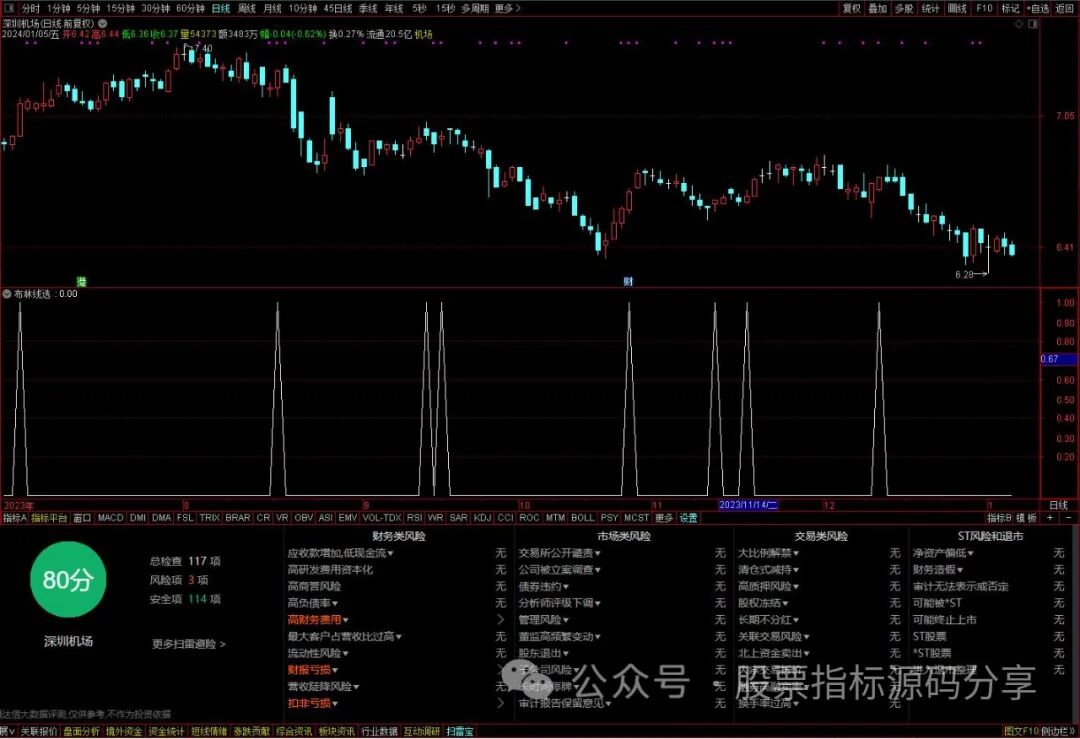Click the chart settings circle next to 深圳机场(日线 前复权)
The height and width of the screenshot is (739, 1080).
[103, 23]
